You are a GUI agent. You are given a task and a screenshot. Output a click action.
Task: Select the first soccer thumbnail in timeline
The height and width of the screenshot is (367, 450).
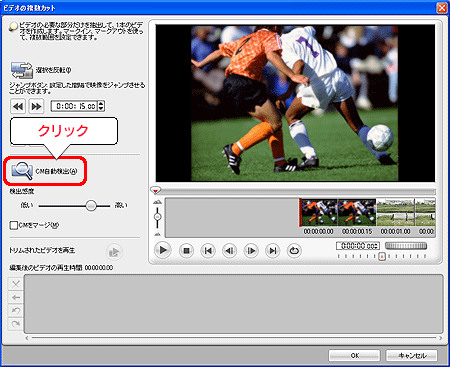tap(319, 213)
